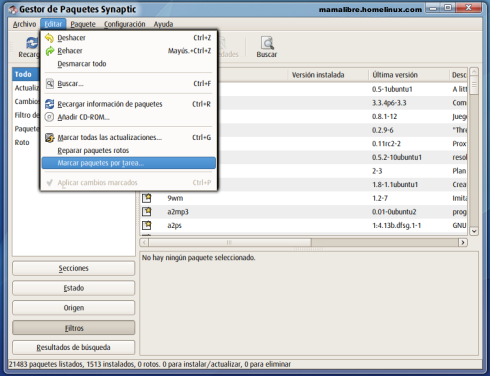Click the package list scroll-down arrow
This screenshot has width=490, height=376.
[x=474, y=231]
